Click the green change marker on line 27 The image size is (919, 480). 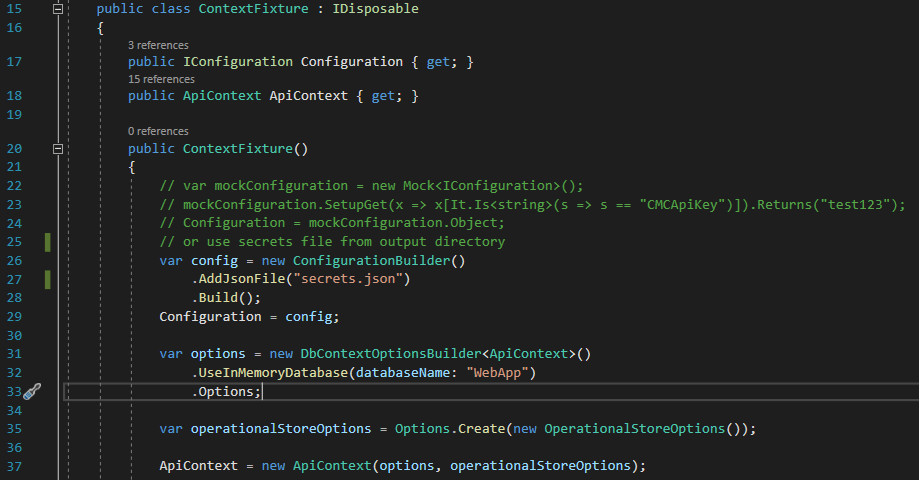pos(47,279)
